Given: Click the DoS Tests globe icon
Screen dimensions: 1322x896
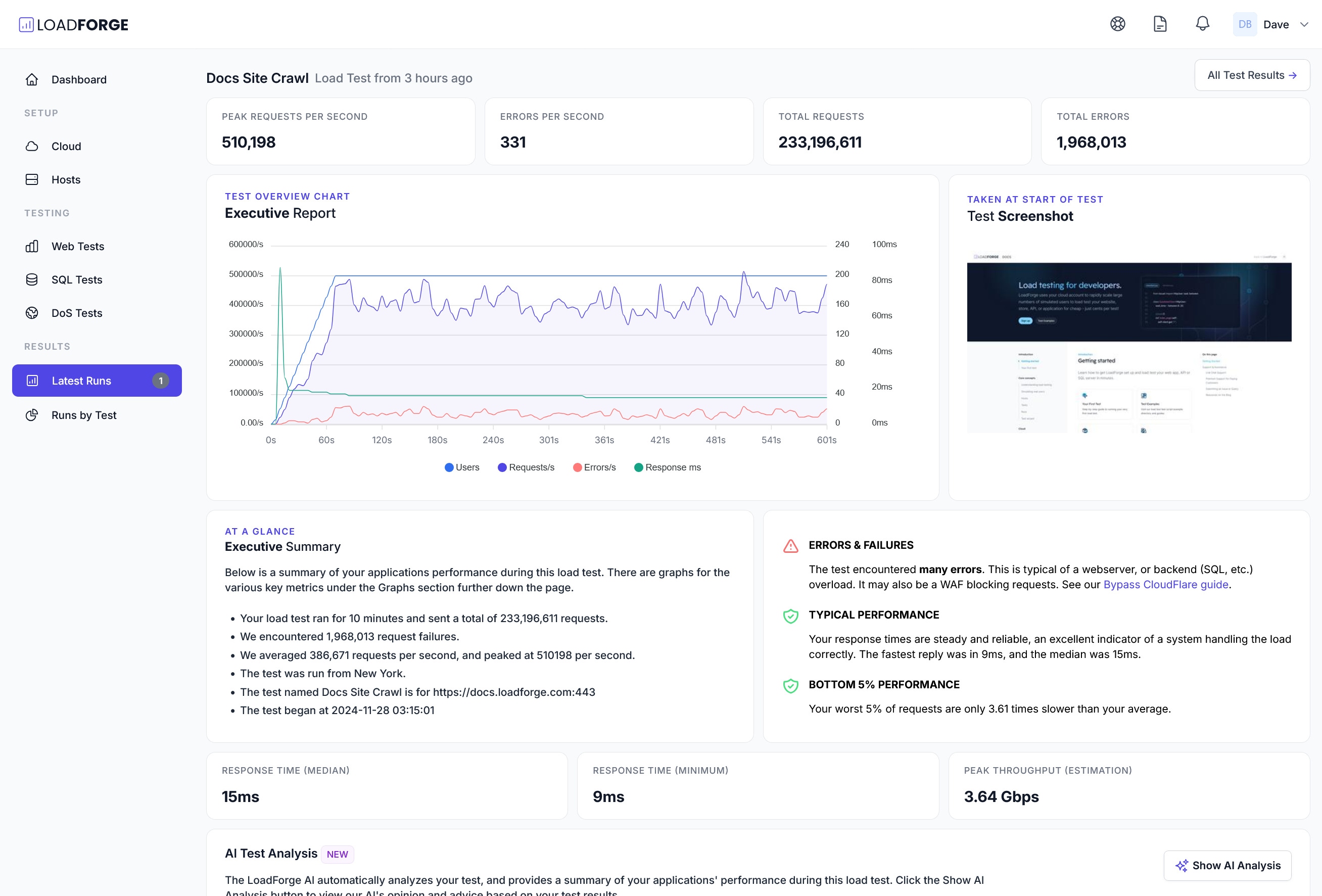Looking at the screenshot, I should [x=32, y=313].
